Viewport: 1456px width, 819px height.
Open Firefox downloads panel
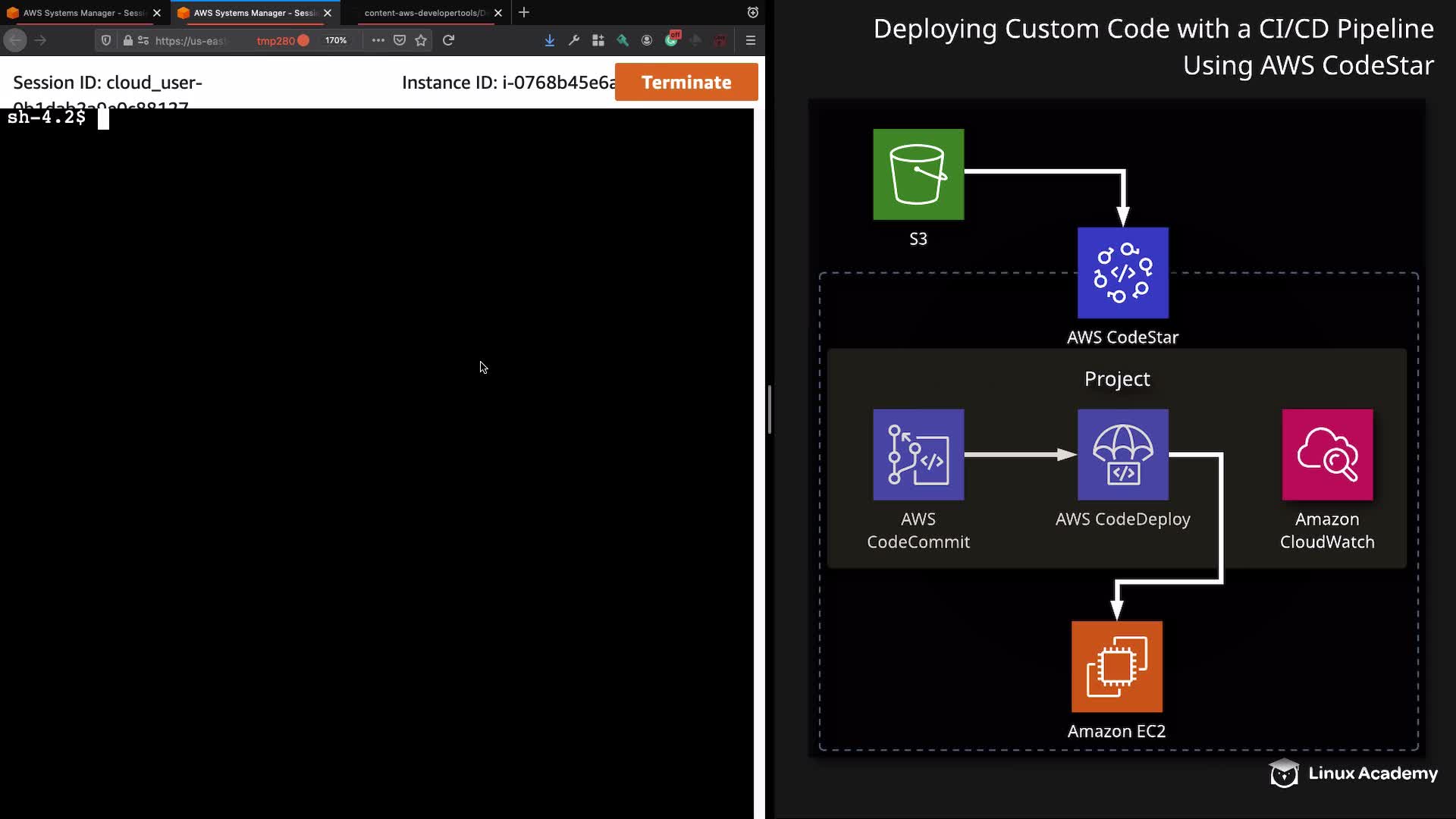pos(549,40)
